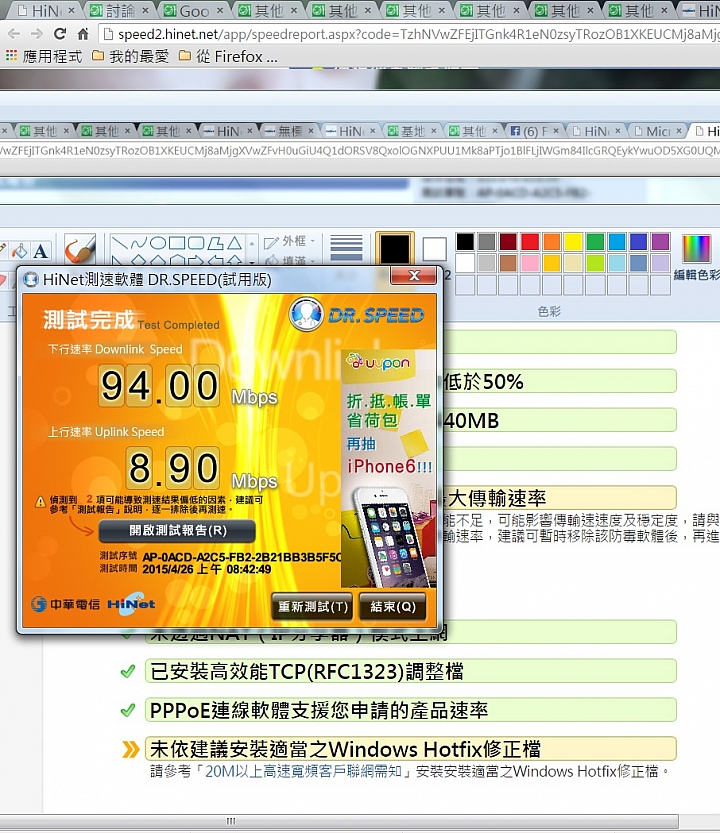
Task: Switch to the 基地 tab in inner browser
Action: click(413, 131)
